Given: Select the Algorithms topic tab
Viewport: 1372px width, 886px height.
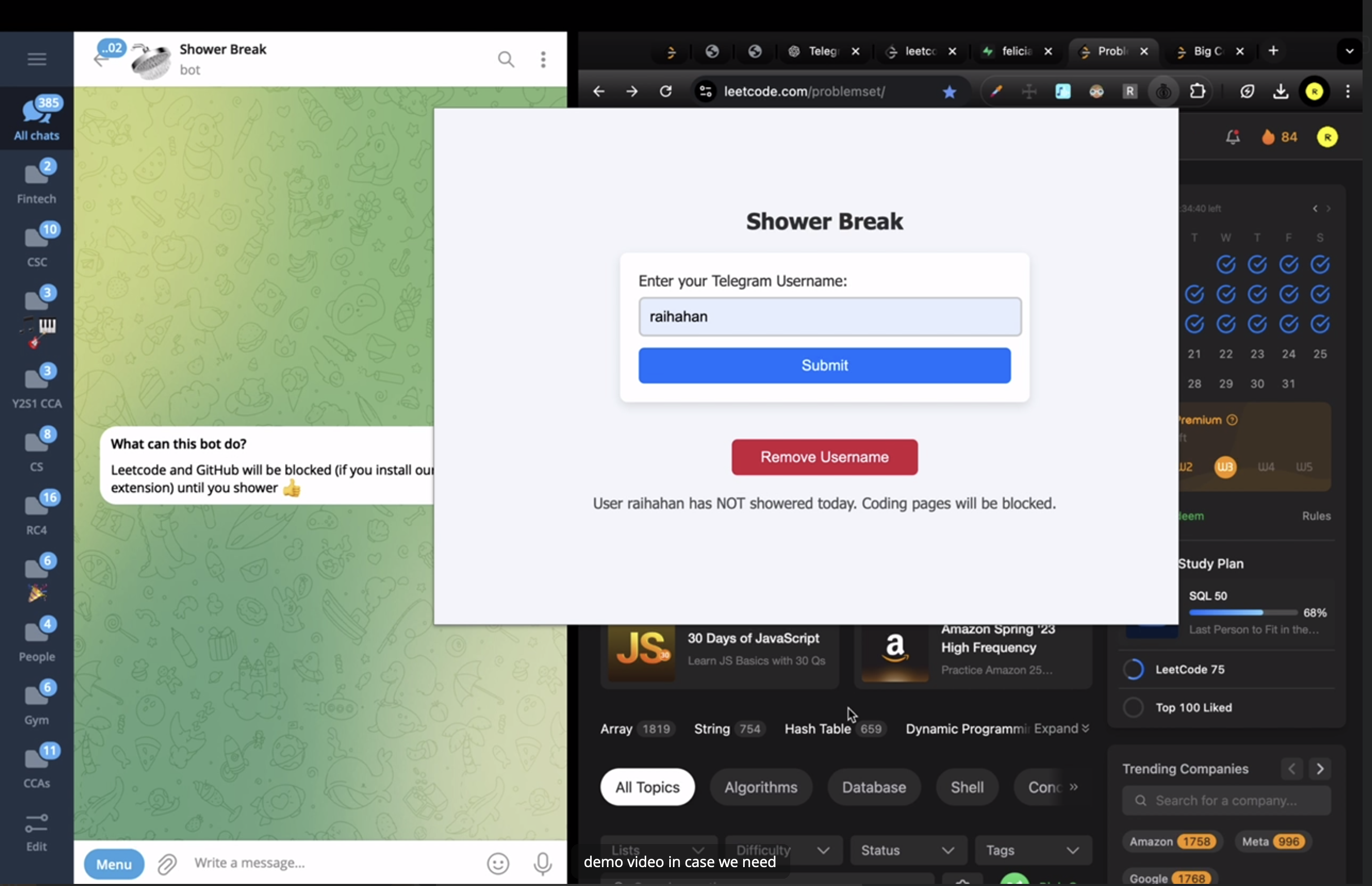Looking at the screenshot, I should pyautogui.click(x=760, y=787).
